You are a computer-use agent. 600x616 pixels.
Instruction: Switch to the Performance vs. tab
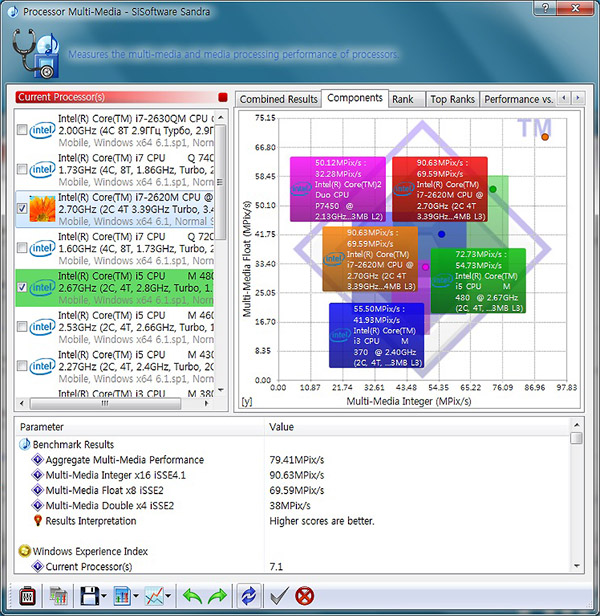coord(518,99)
